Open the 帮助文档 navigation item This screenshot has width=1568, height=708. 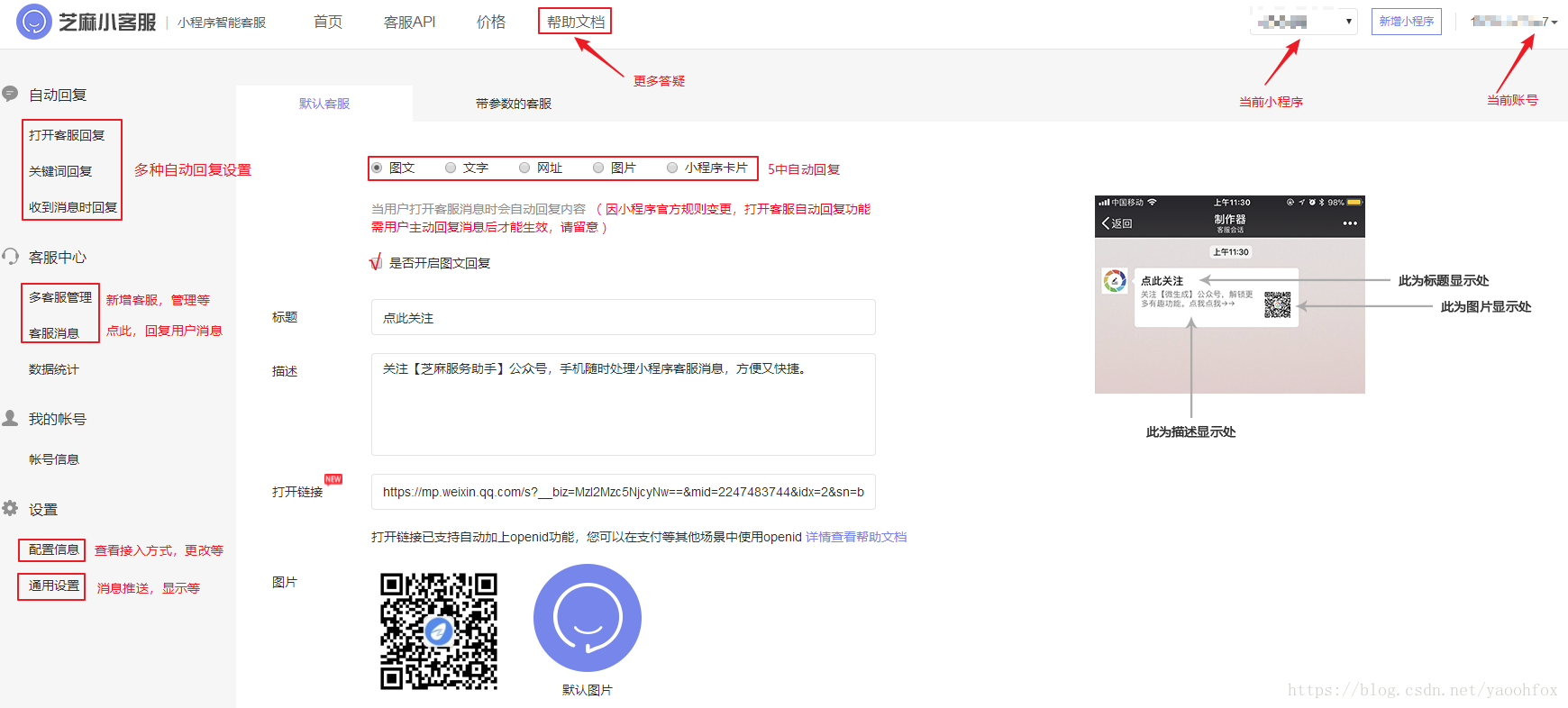coord(575,22)
